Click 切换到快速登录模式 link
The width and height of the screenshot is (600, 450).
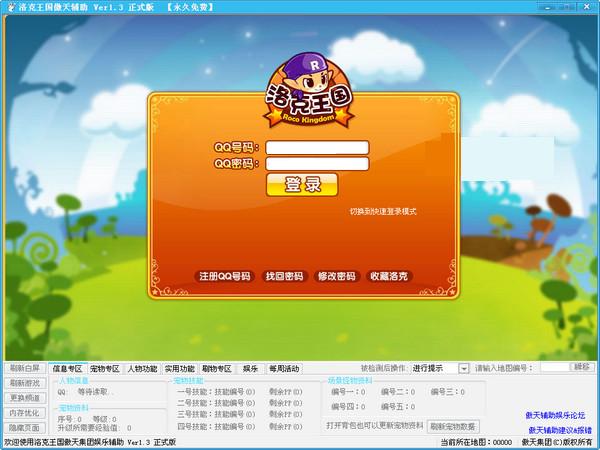tap(383, 211)
